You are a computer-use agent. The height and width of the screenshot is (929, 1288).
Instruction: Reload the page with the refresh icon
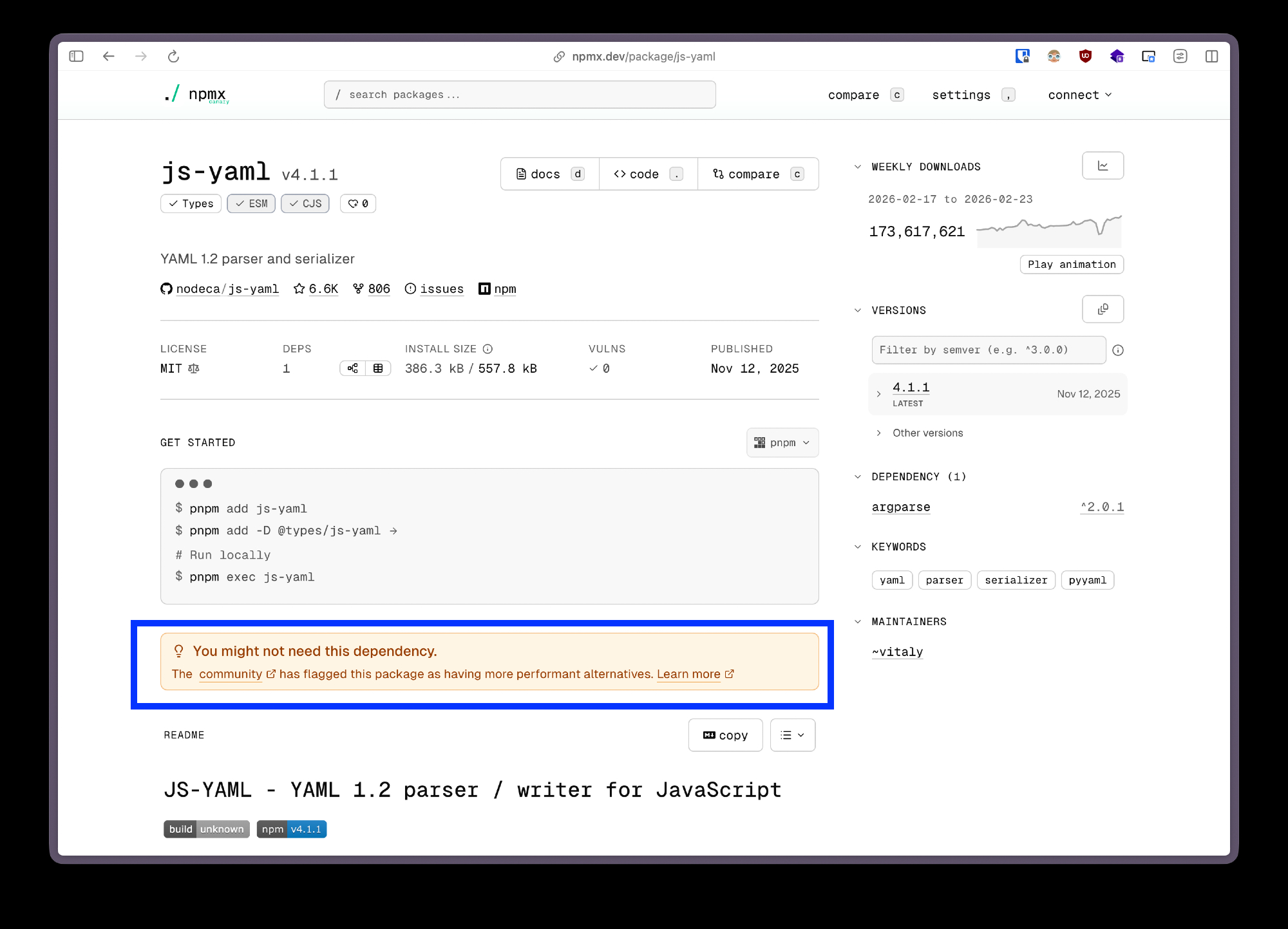(x=173, y=57)
